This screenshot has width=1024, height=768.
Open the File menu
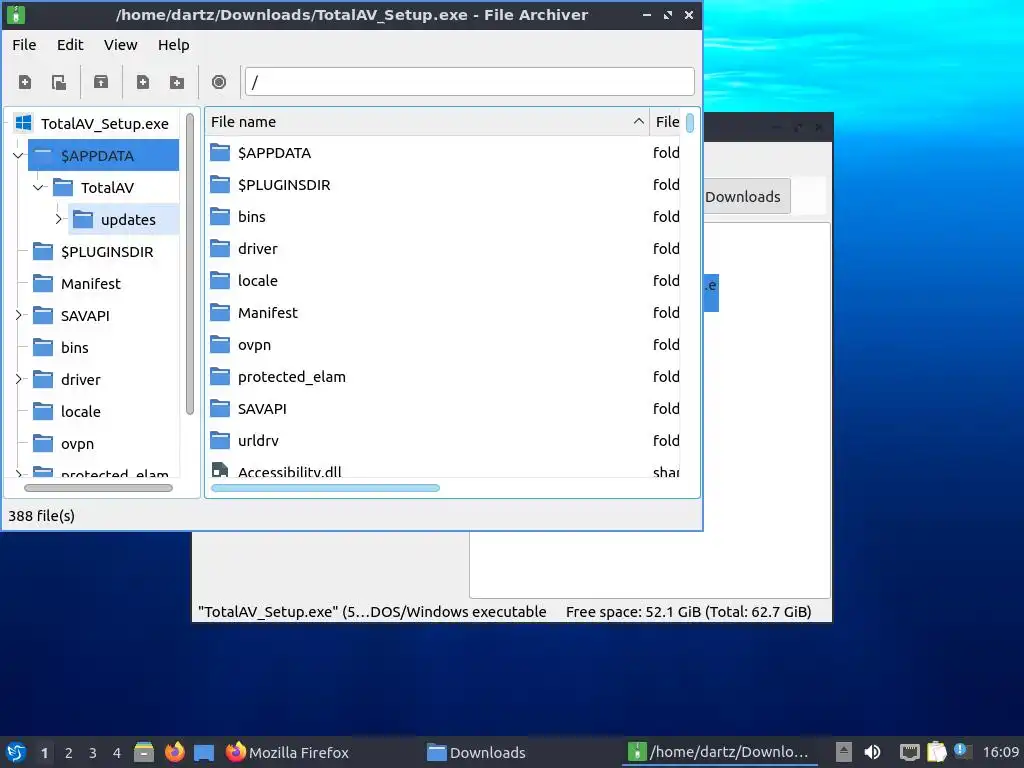click(x=24, y=45)
